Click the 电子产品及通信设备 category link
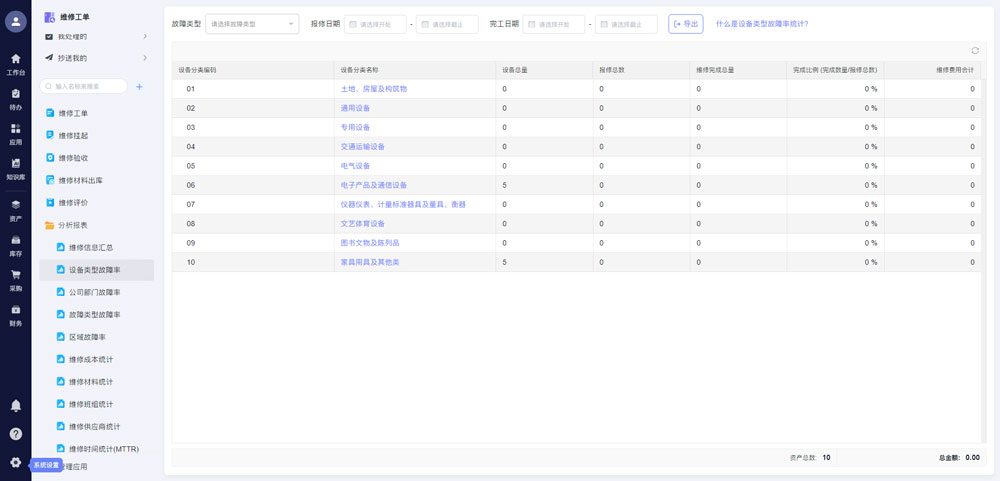The height and width of the screenshot is (481, 1000). (373, 185)
